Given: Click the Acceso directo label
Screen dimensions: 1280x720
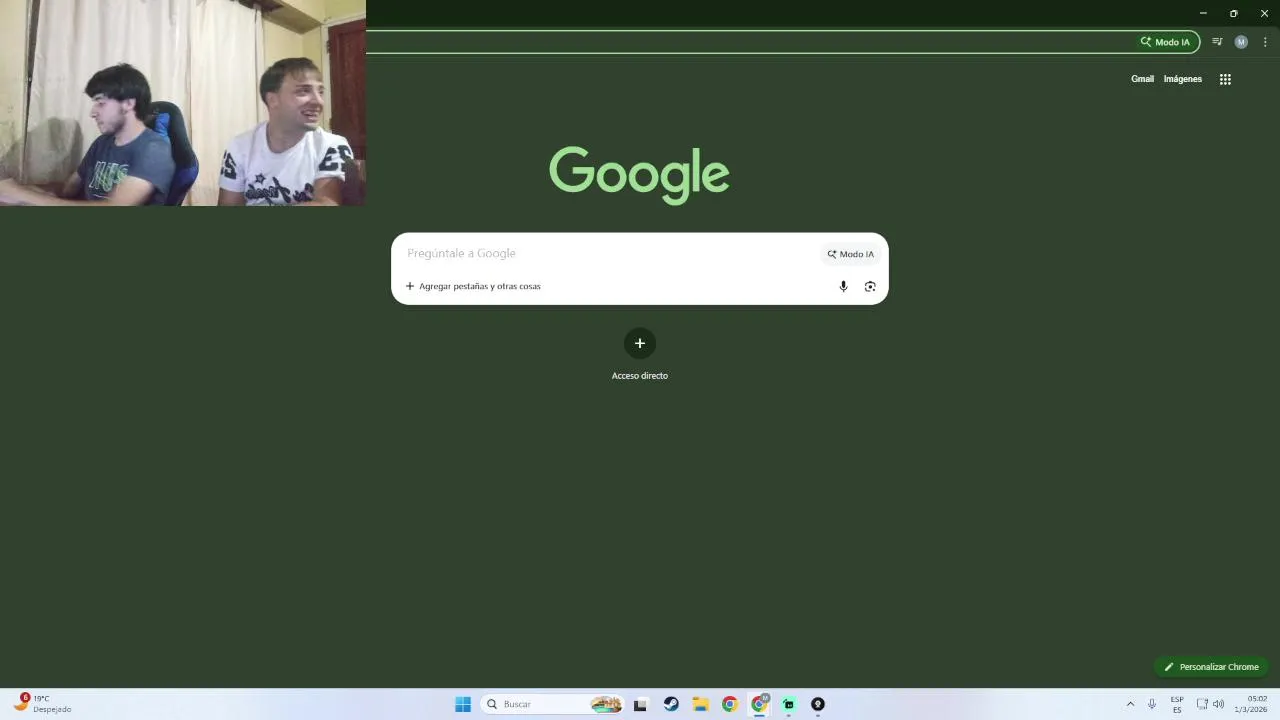Looking at the screenshot, I should (640, 376).
